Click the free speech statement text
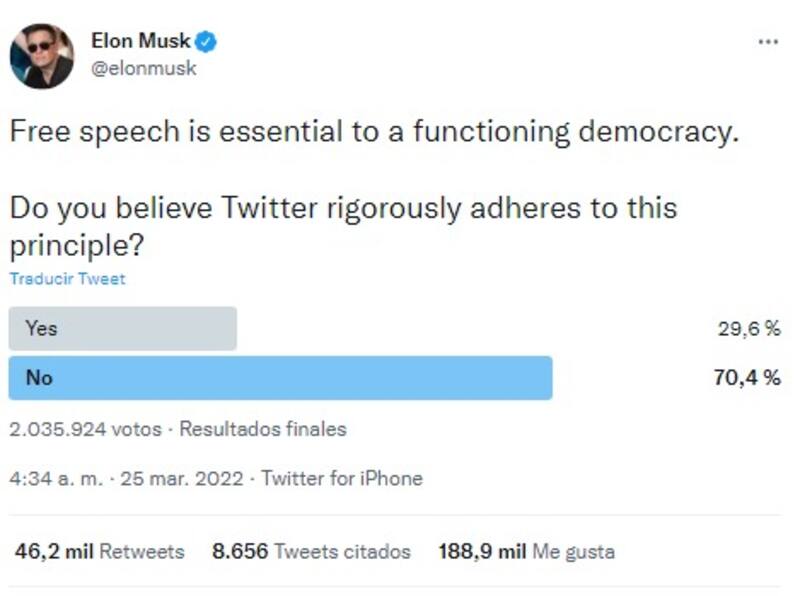 pos(373,132)
